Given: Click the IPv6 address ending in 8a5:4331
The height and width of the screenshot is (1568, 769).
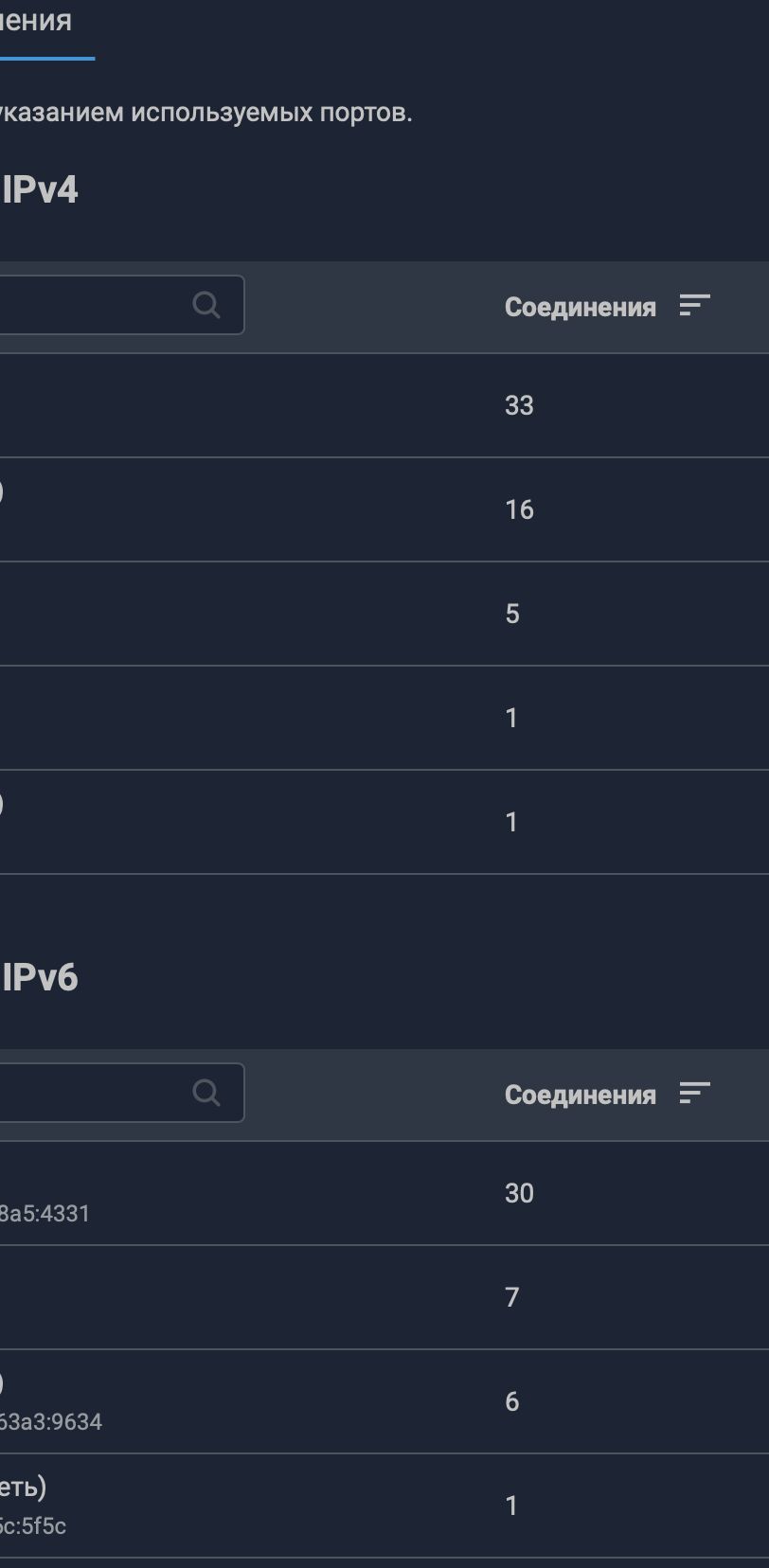Looking at the screenshot, I should click(x=45, y=1214).
